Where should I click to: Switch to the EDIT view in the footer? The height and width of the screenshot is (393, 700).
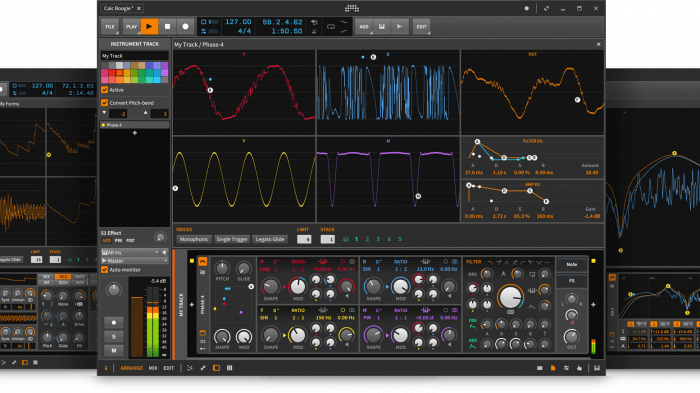pos(169,368)
